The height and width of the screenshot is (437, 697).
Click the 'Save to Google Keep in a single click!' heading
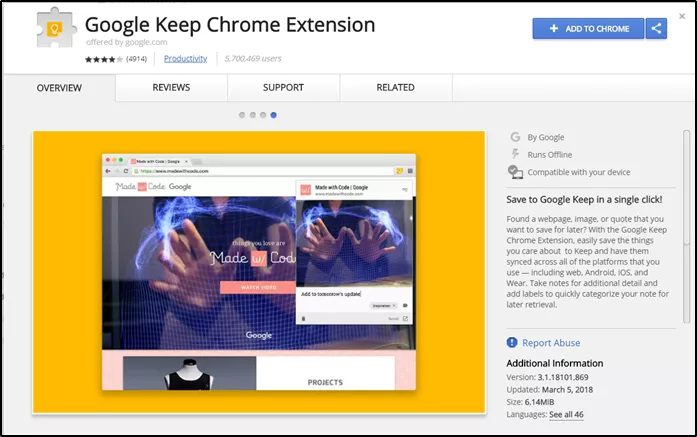[x=584, y=200]
